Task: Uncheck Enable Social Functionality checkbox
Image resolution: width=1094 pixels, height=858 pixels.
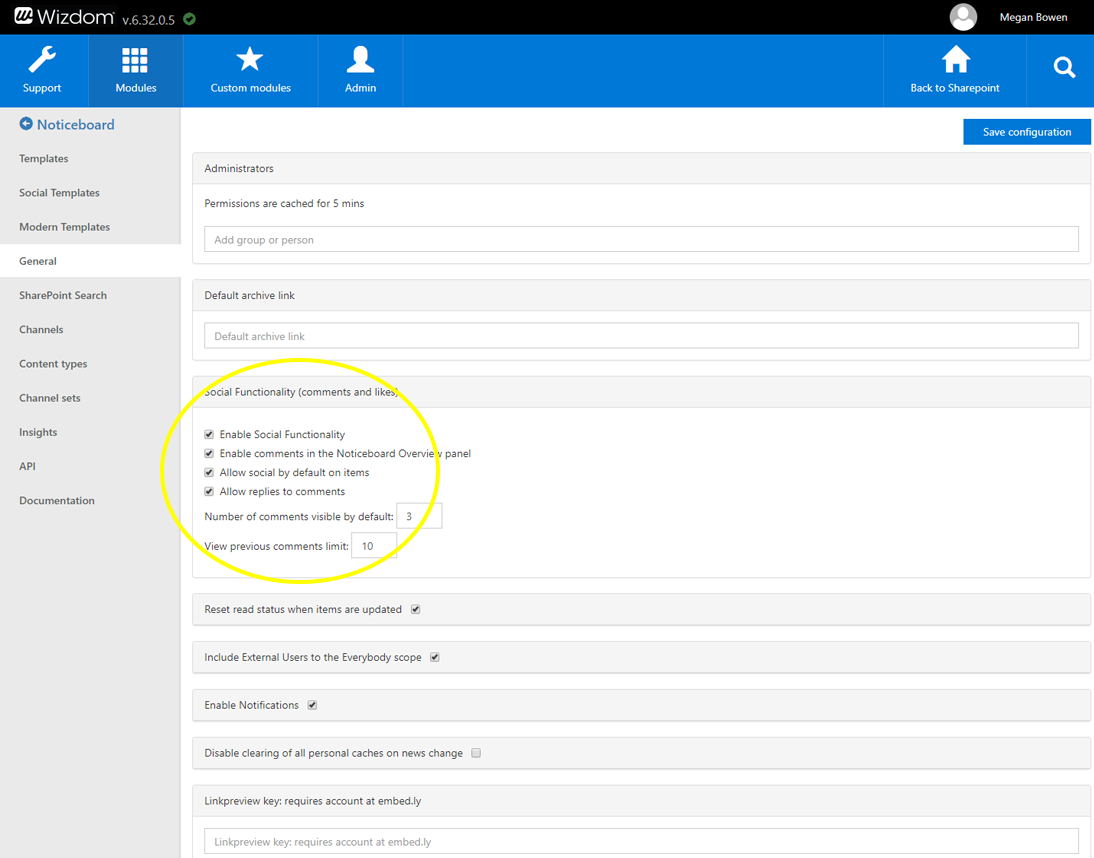Action: click(209, 435)
